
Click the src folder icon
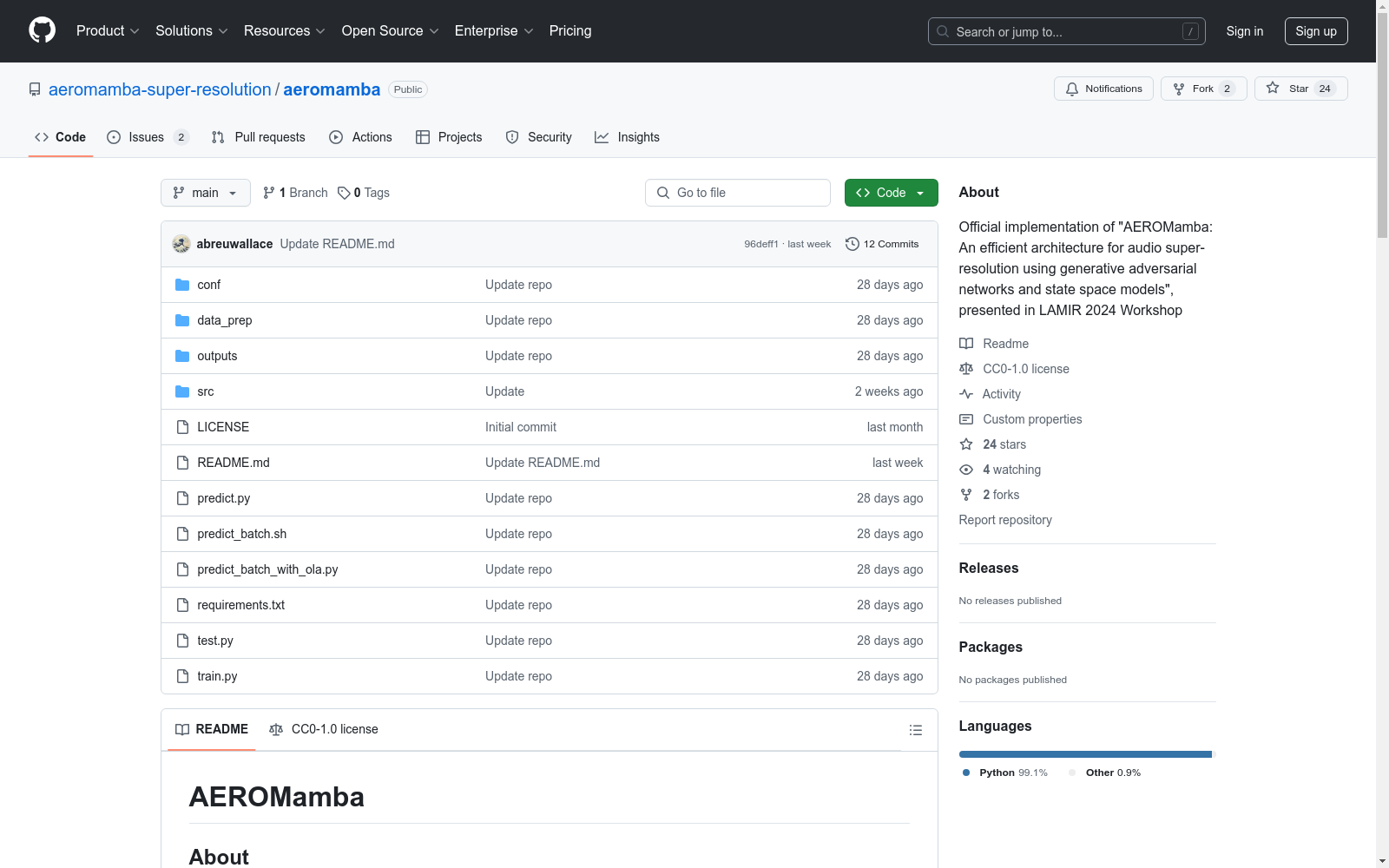point(182,391)
